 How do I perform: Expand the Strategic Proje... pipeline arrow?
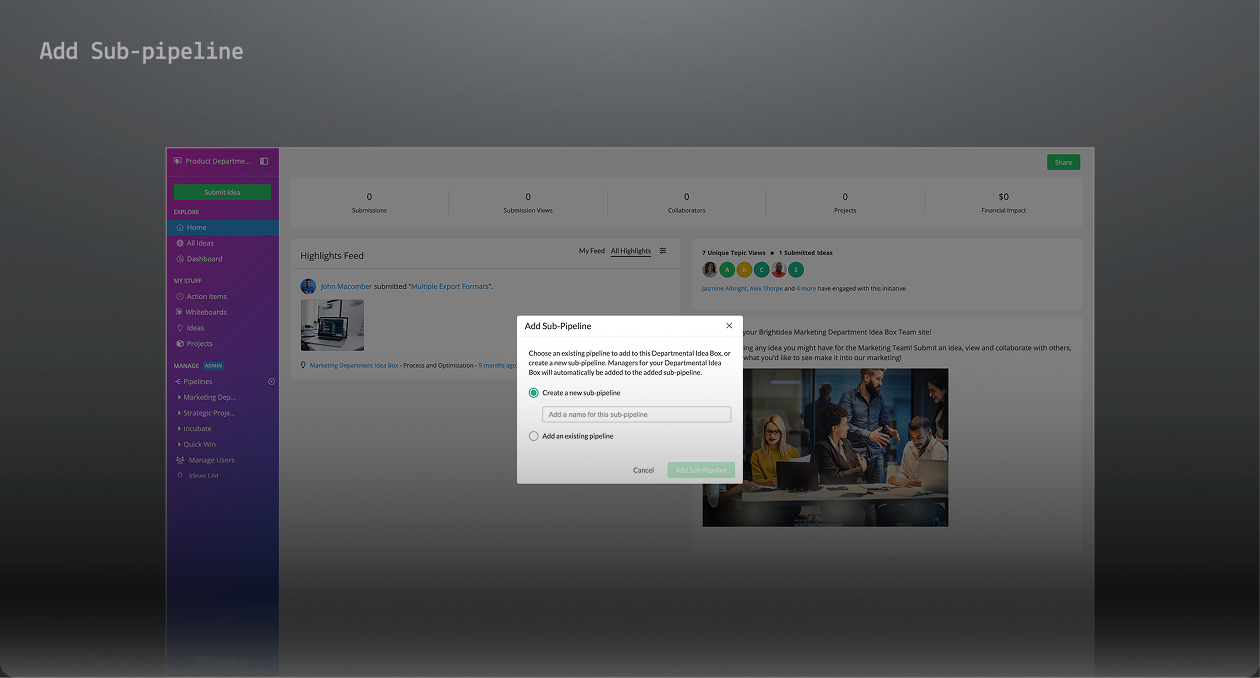coord(179,413)
